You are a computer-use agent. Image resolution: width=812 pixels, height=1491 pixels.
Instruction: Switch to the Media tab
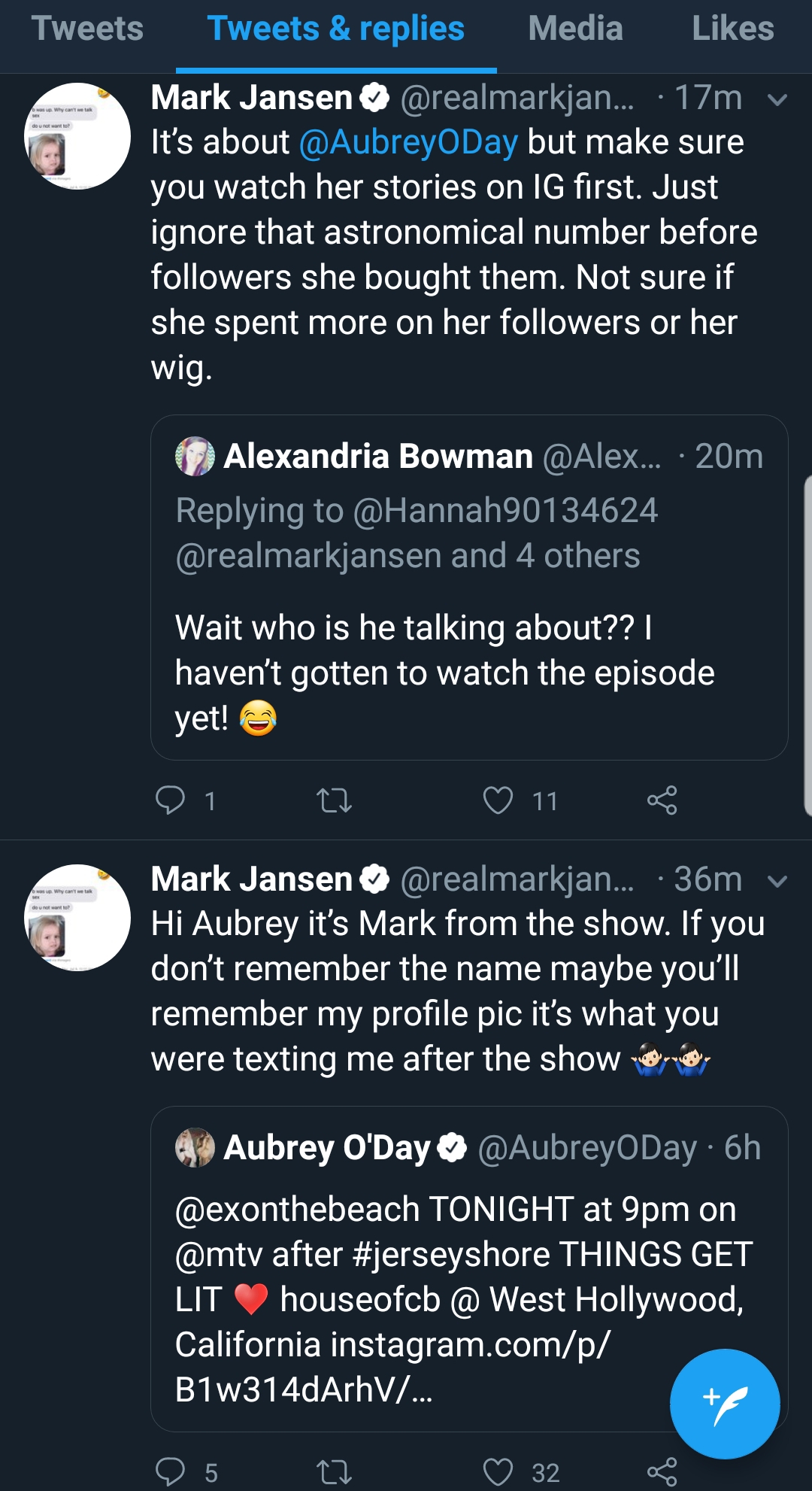tap(575, 29)
